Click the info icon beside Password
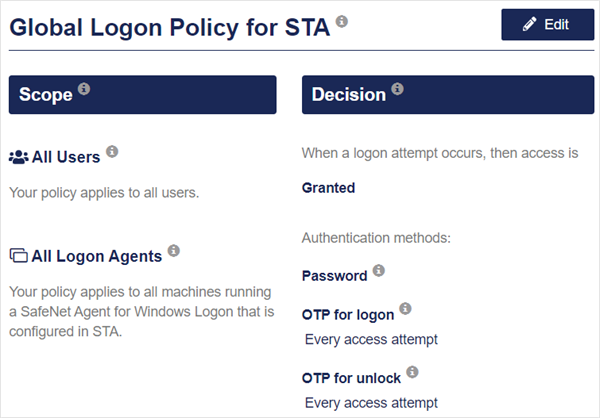The width and height of the screenshot is (600, 418). (x=379, y=270)
